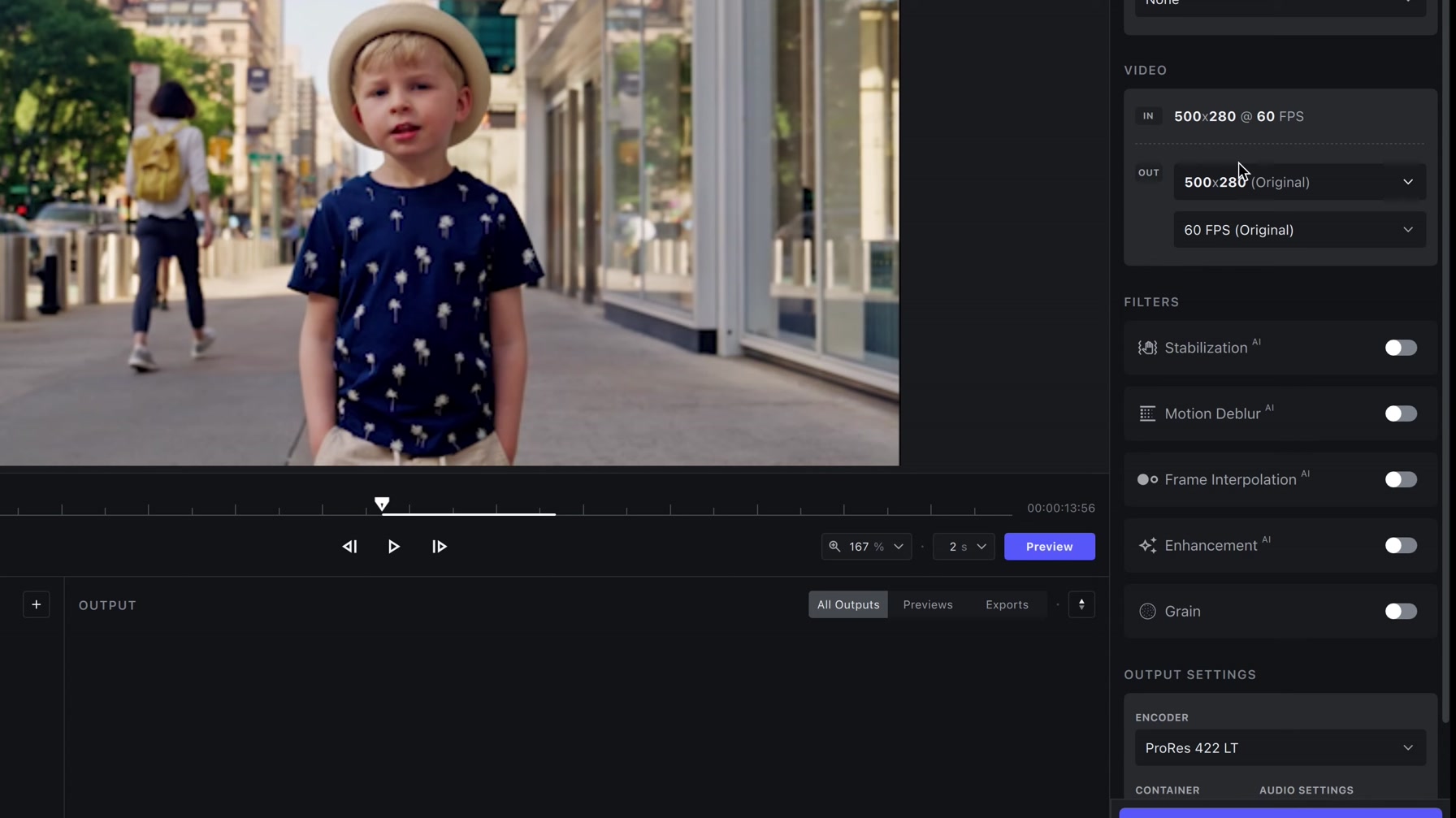This screenshot has height=818, width=1456.
Task: Click the Stabilization label
Action: click(1206, 348)
